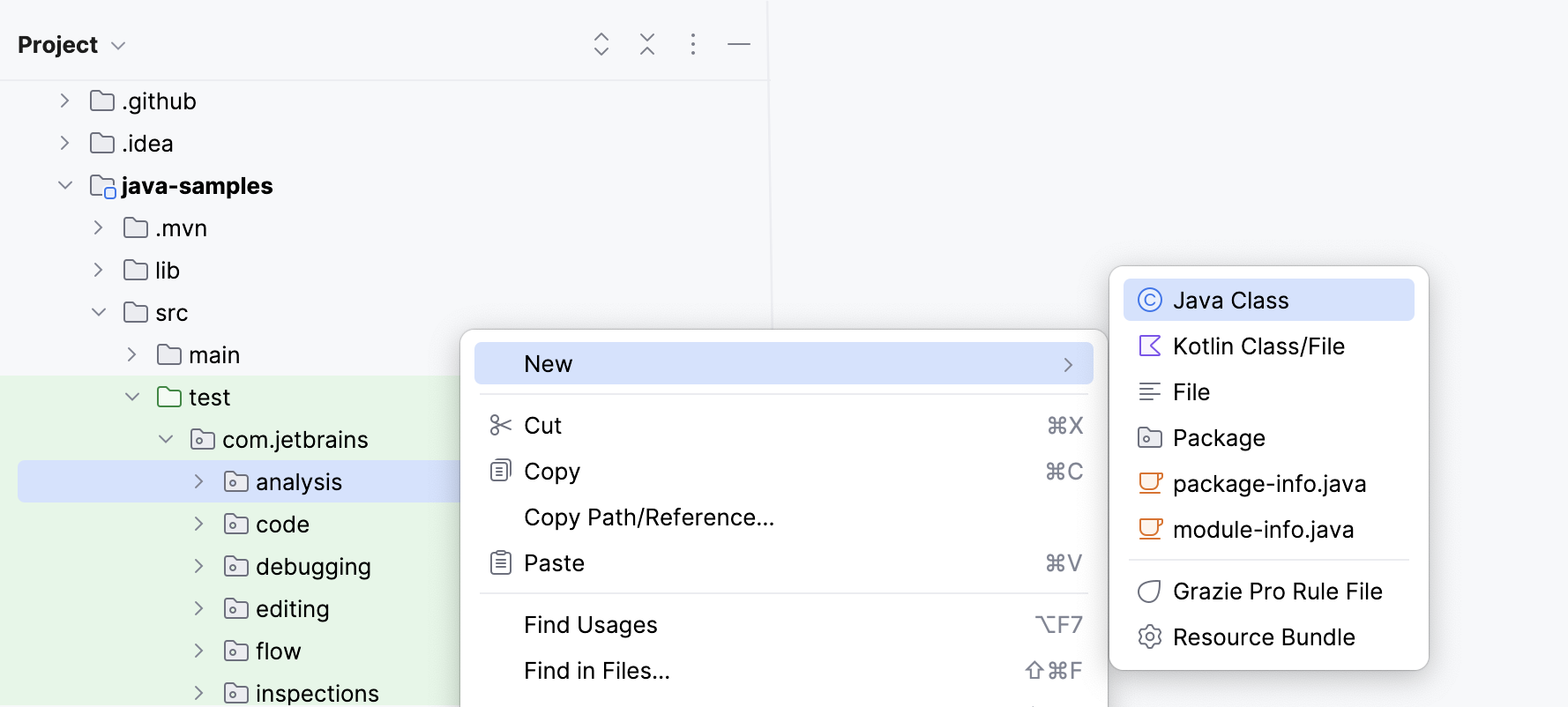1568x707 pixels.
Task: Collapse the java-samples module
Action: [64, 186]
